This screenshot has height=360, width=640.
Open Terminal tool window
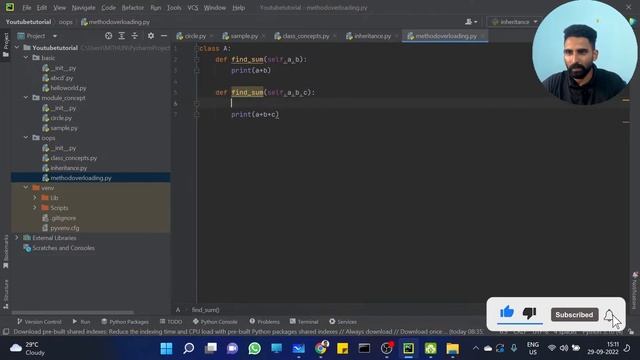(304, 322)
